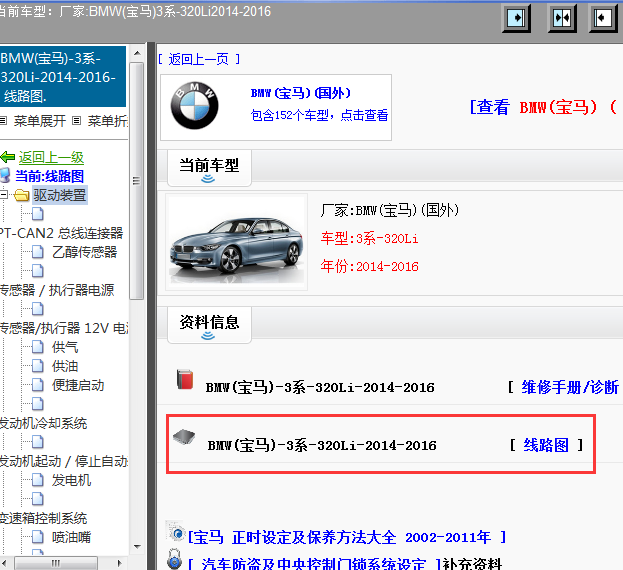This screenshot has width=623, height=570.
Task: Click the document icon next to 发电机
Action: [38, 480]
